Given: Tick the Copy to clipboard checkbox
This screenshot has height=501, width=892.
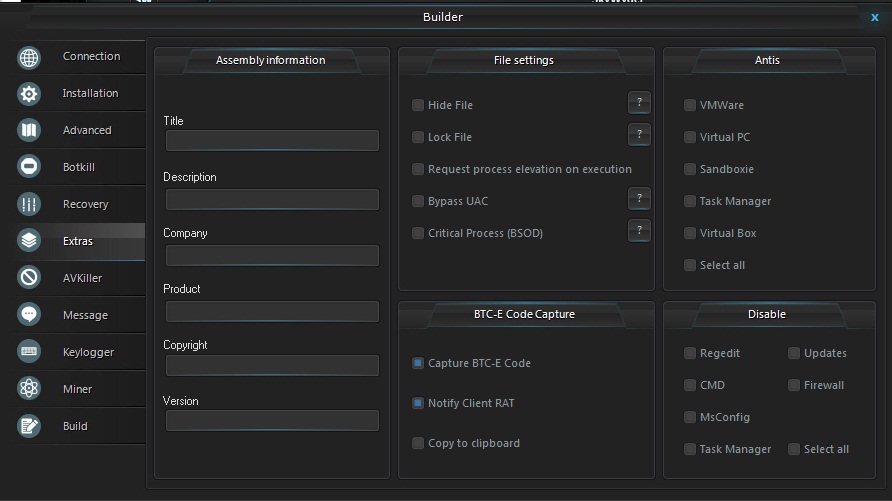Looking at the screenshot, I should [x=418, y=443].
